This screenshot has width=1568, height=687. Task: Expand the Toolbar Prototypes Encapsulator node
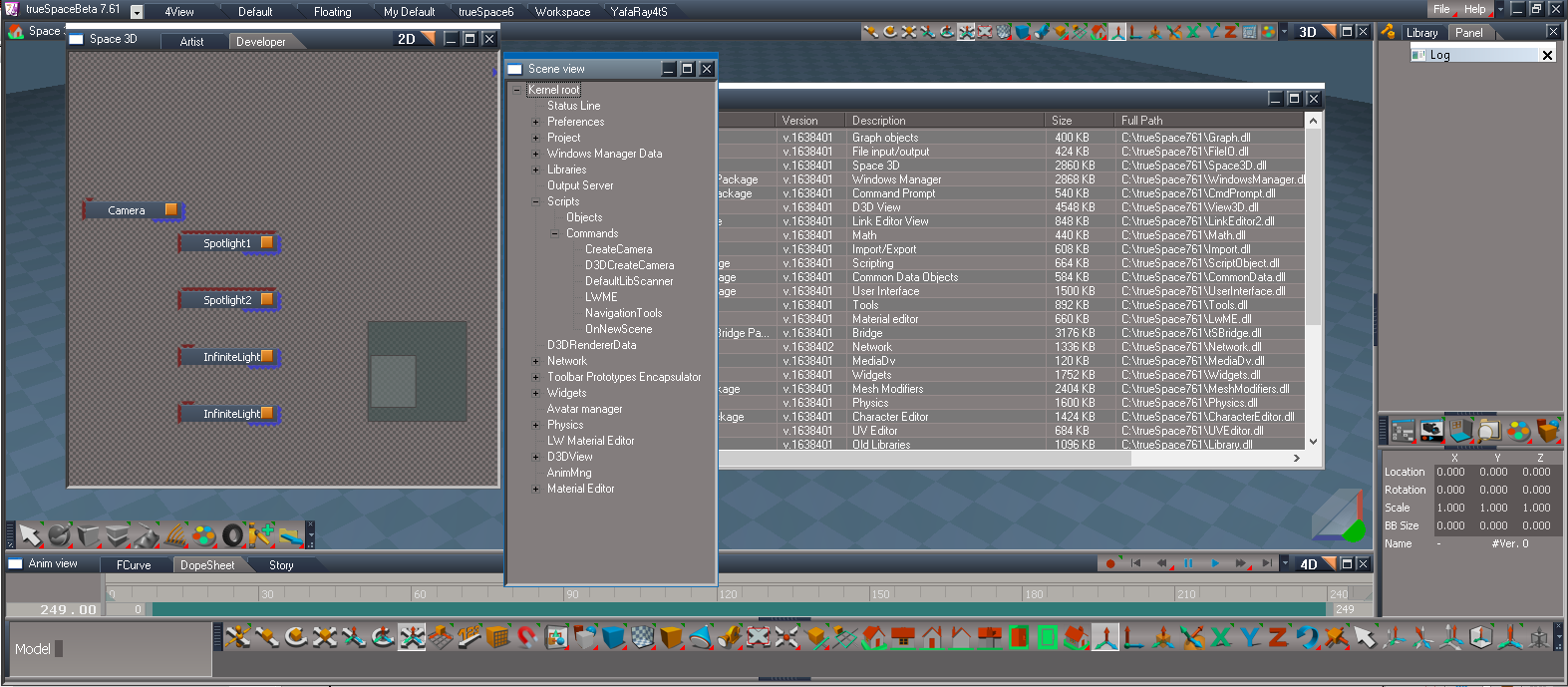(535, 377)
